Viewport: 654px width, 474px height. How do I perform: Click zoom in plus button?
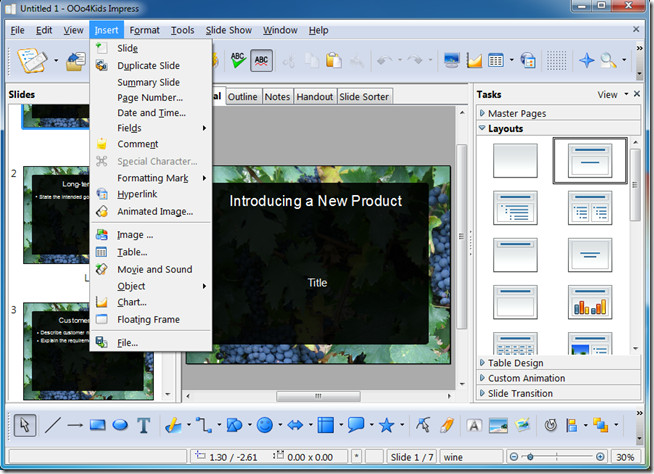600,457
